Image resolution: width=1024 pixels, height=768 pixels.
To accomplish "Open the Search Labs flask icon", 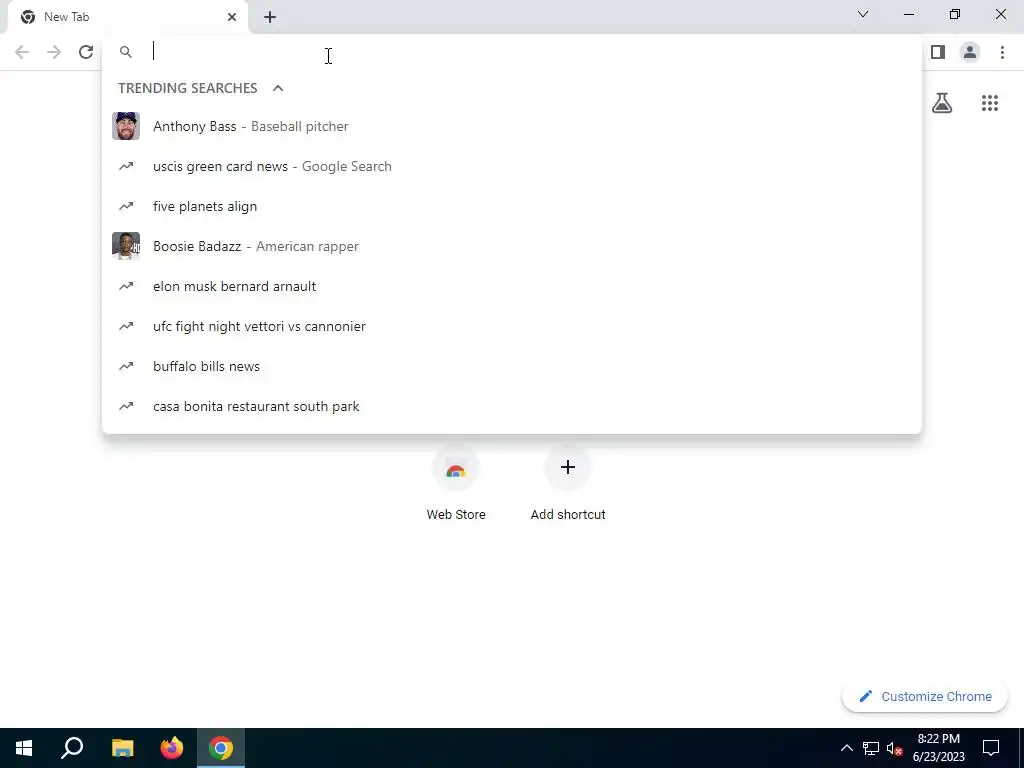I will pyautogui.click(x=942, y=103).
